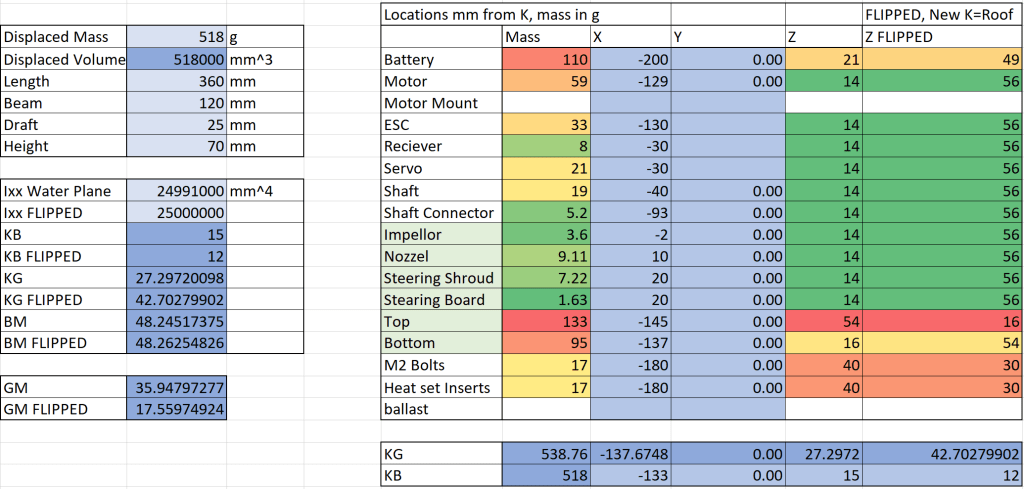Click the Heat set Inserts label cell
This screenshot has height=489, width=1024.
(x=441, y=387)
